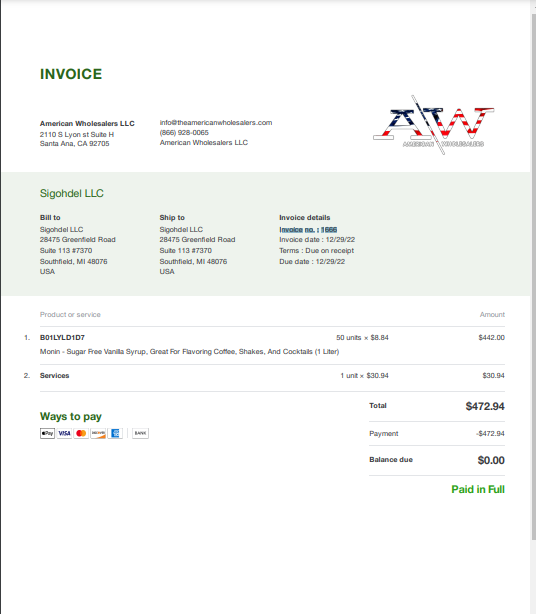
Task: Click the 1 unit × $30.94 quantity
Action: pyautogui.click(x=365, y=376)
